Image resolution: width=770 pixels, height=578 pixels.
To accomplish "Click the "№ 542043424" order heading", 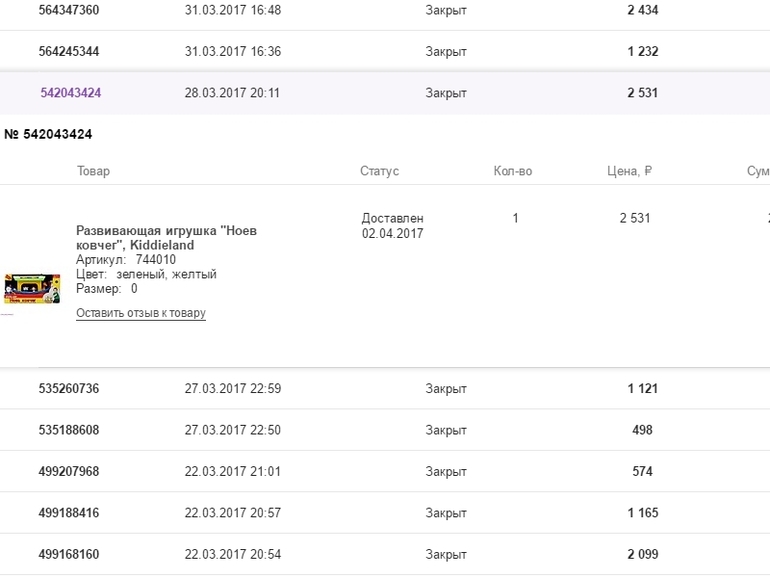I will [x=48, y=134].
